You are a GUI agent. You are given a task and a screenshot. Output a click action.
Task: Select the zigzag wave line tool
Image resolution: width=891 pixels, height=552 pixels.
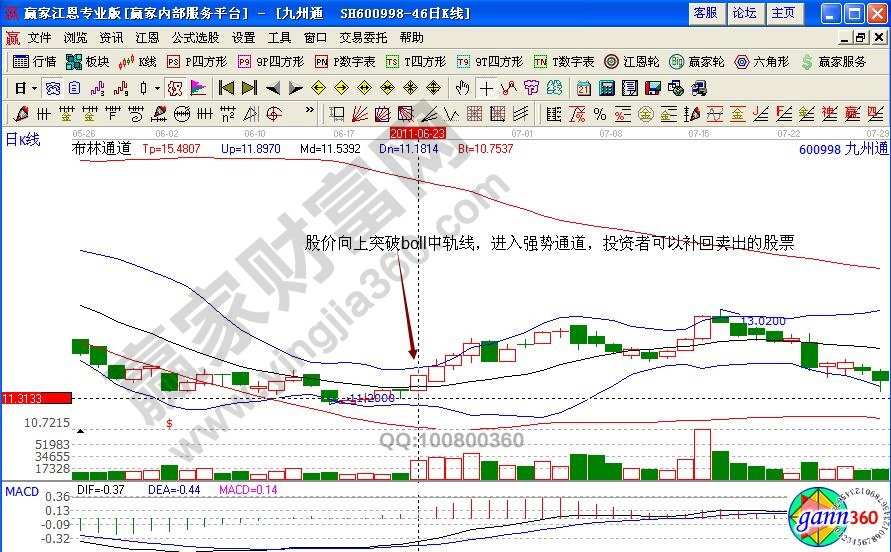[509, 88]
